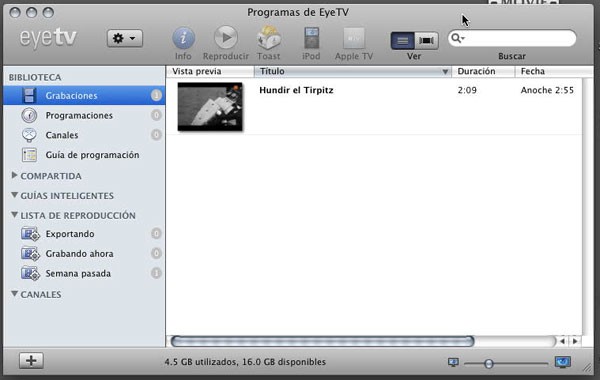600x380 pixels.
Task: Export to Toast via toaster icon
Action: point(269,38)
